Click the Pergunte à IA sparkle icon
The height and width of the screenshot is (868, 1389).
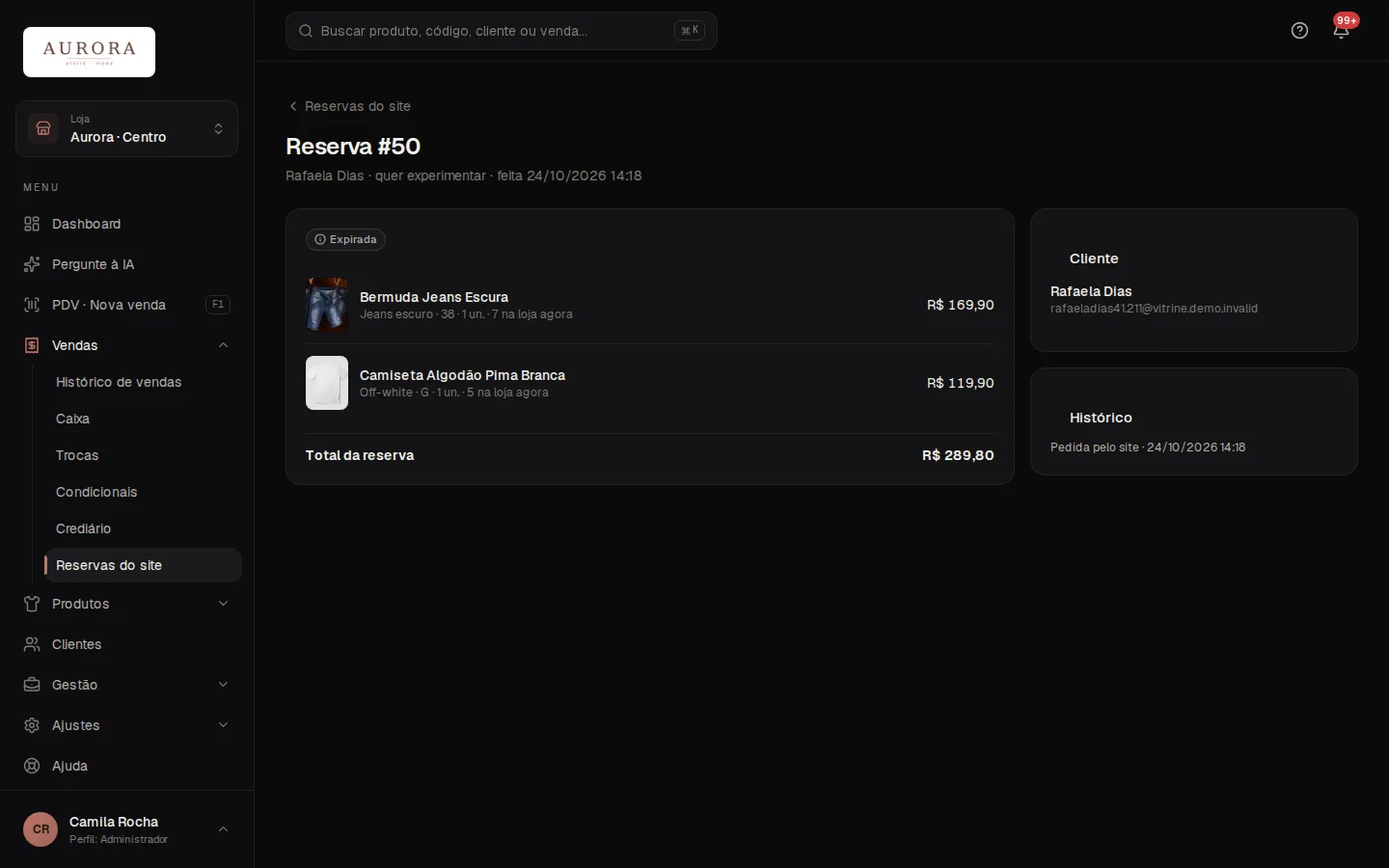point(32,264)
